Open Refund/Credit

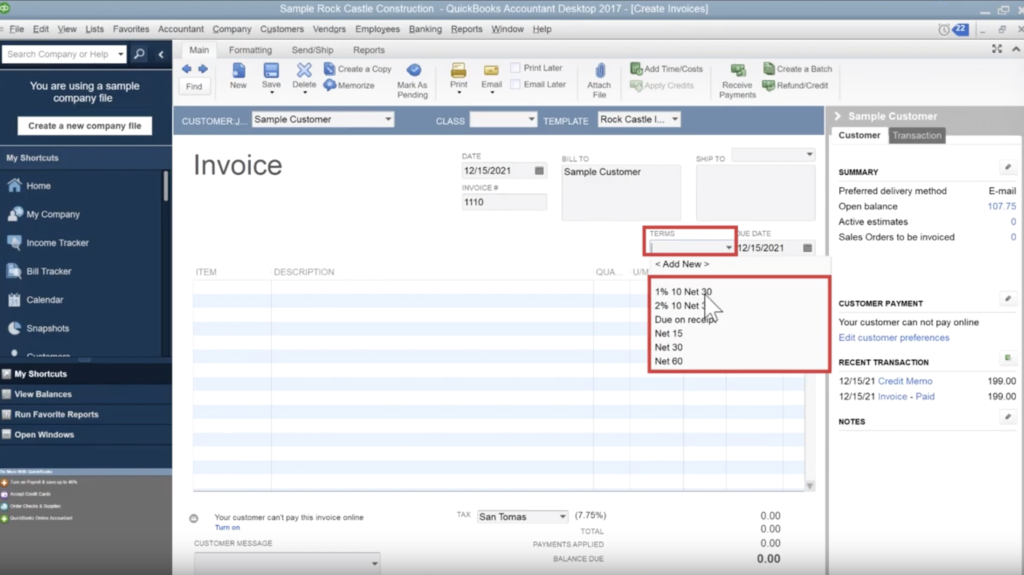point(795,86)
